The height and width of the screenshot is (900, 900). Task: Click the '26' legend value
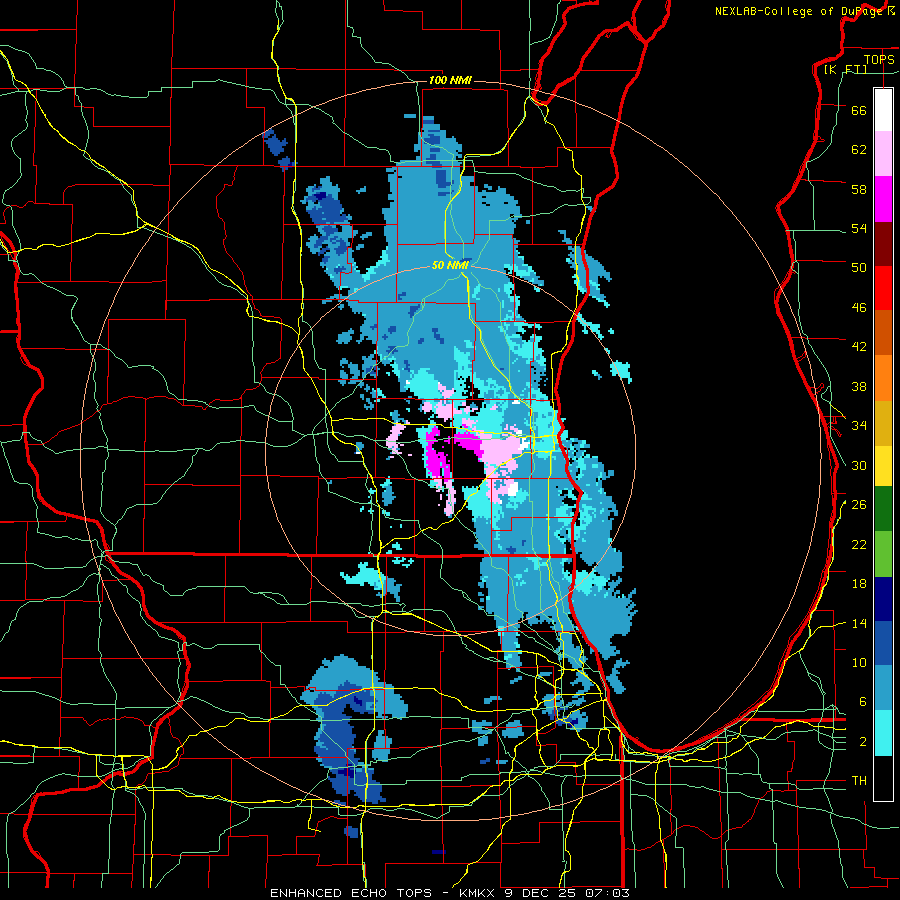click(859, 505)
